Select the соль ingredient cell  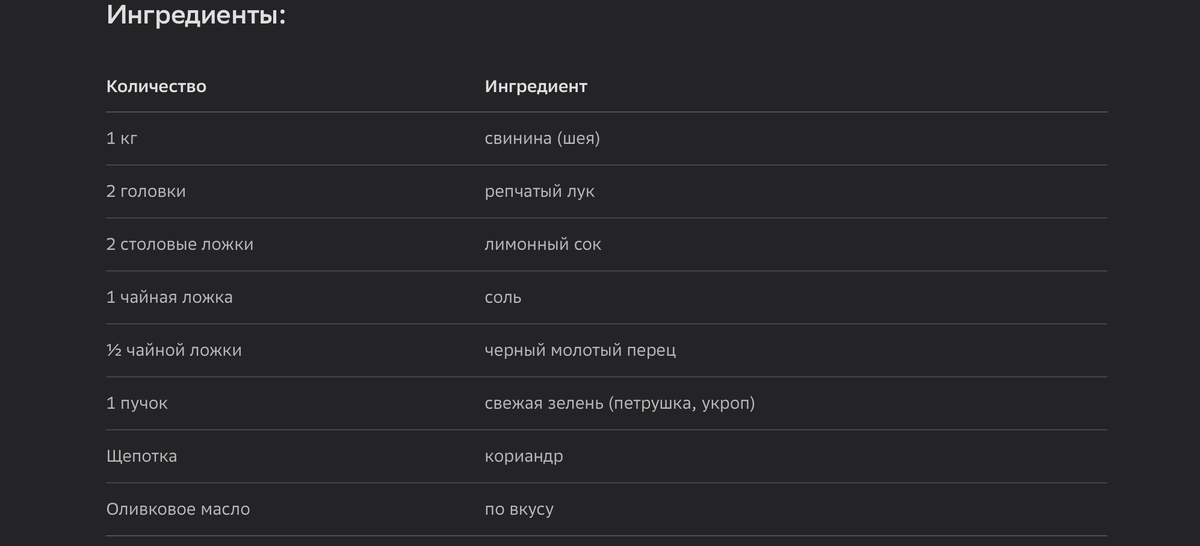[x=503, y=298]
